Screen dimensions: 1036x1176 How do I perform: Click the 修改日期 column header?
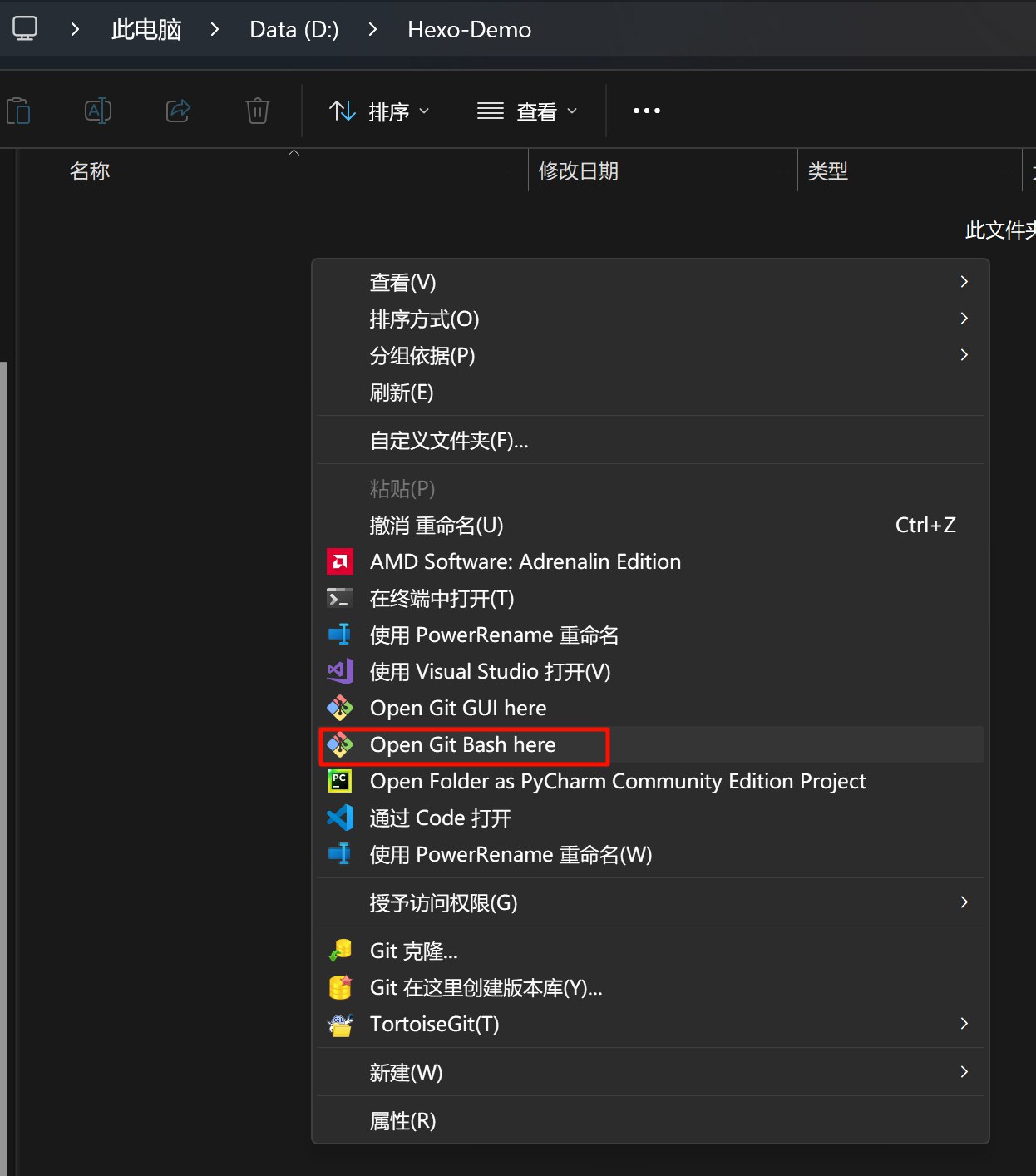[x=579, y=171]
